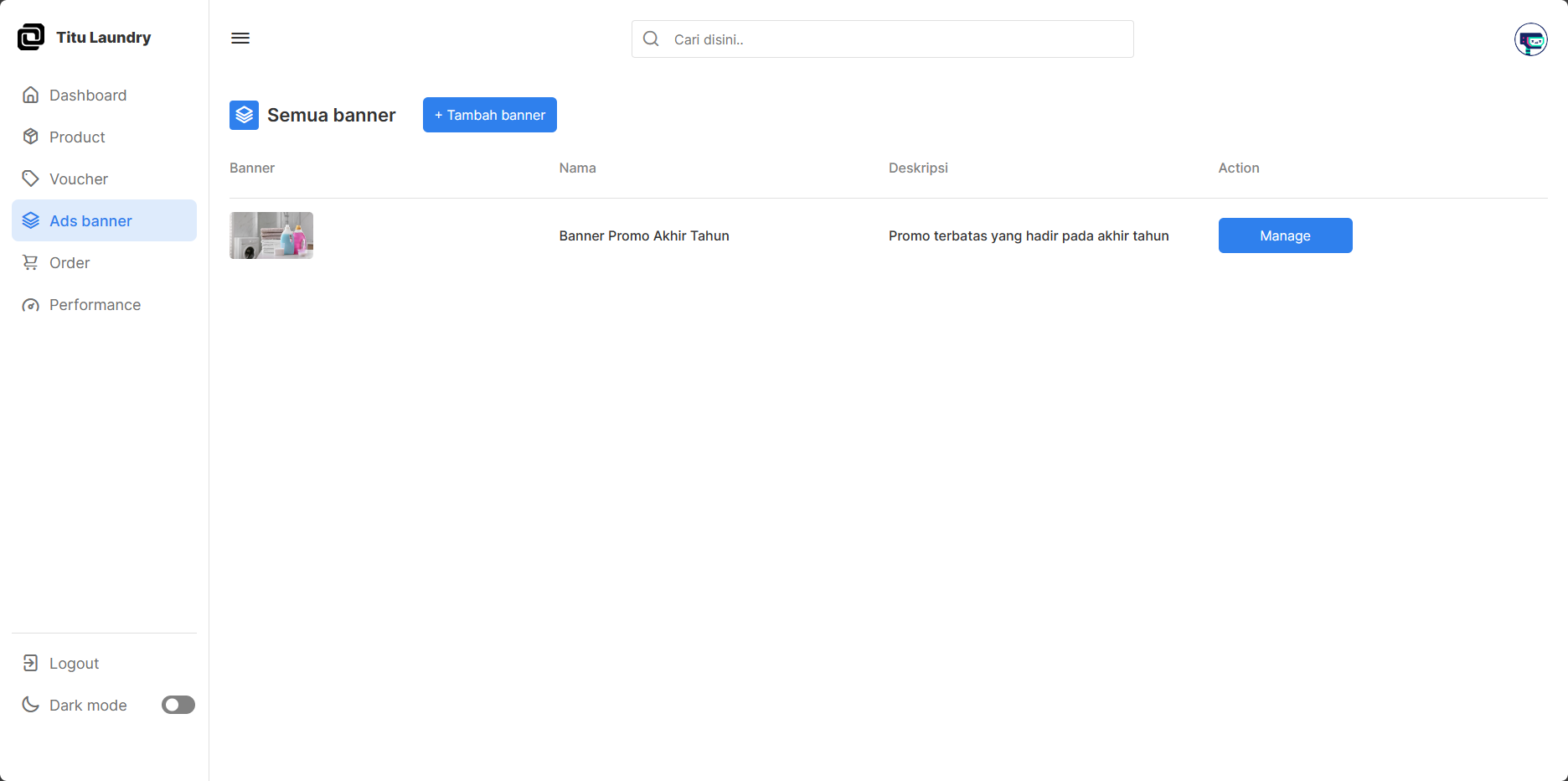Click the banner stack icon beside Semua banner
1568x781 pixels.
pyautogui.click(x=244, y=115)
